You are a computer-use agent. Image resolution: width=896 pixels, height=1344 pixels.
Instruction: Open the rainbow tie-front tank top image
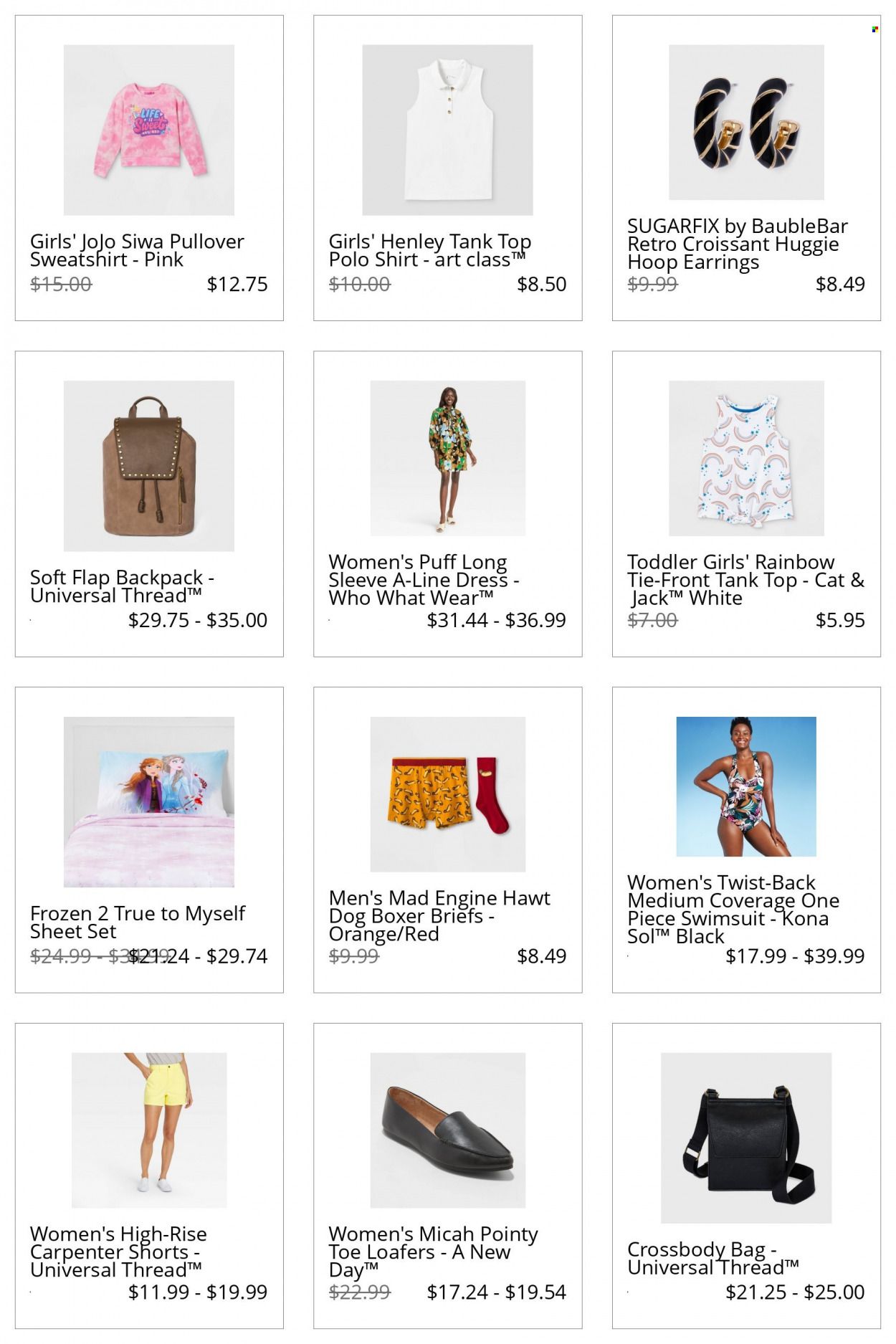(x=746, y=458)
